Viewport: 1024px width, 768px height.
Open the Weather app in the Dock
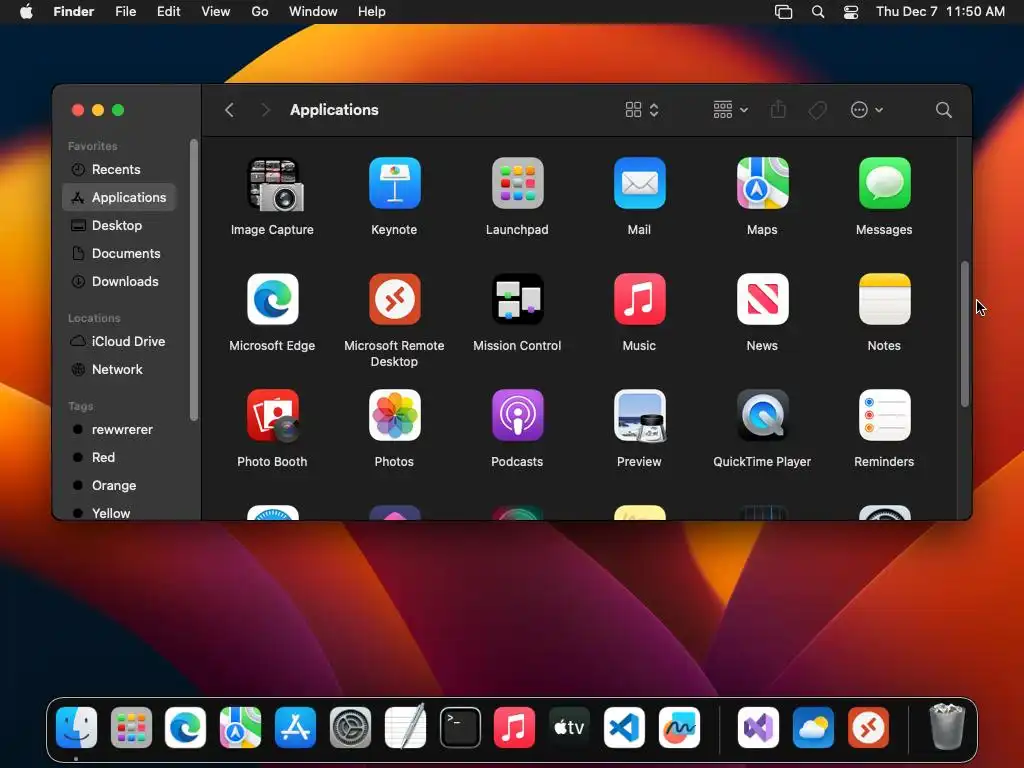(x=813, y=727)
